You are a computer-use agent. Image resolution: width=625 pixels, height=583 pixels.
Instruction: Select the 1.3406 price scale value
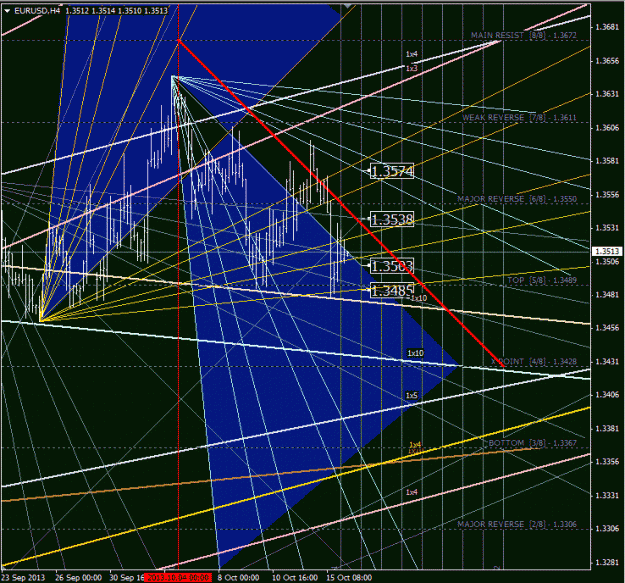point(607,395)
